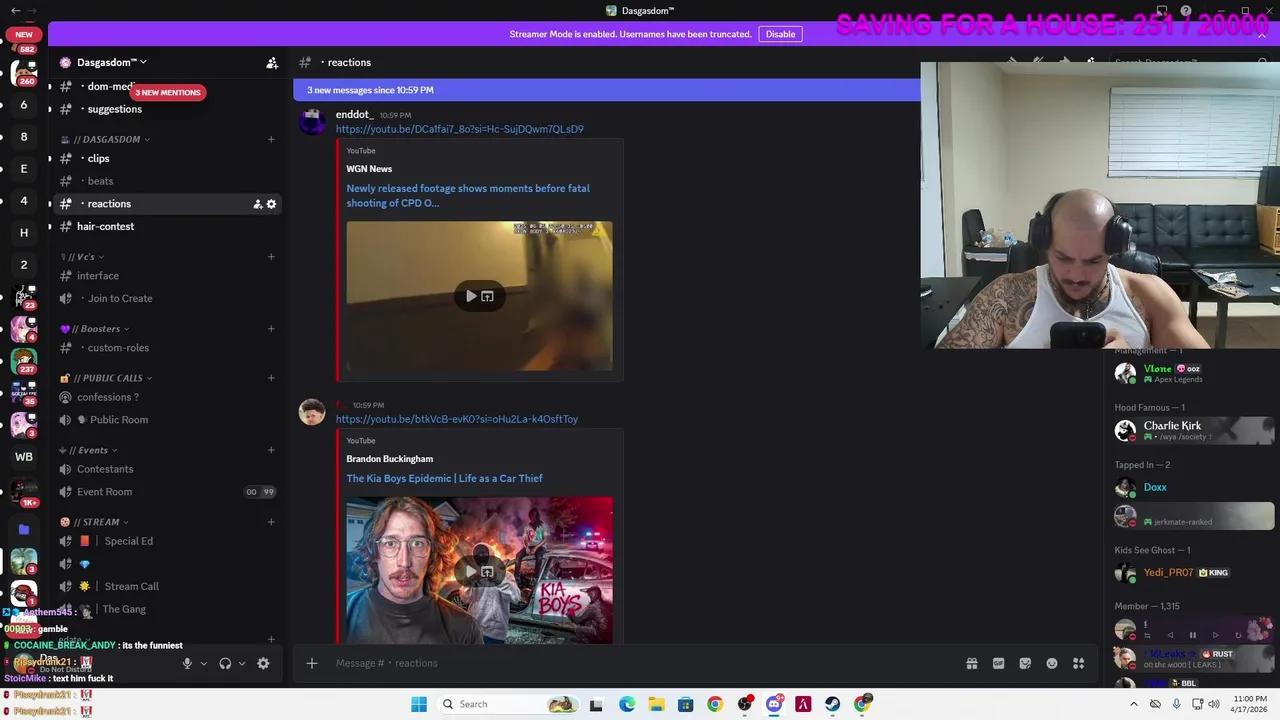
Task: Collapse the Vc's category
Action: click(82, 257)
